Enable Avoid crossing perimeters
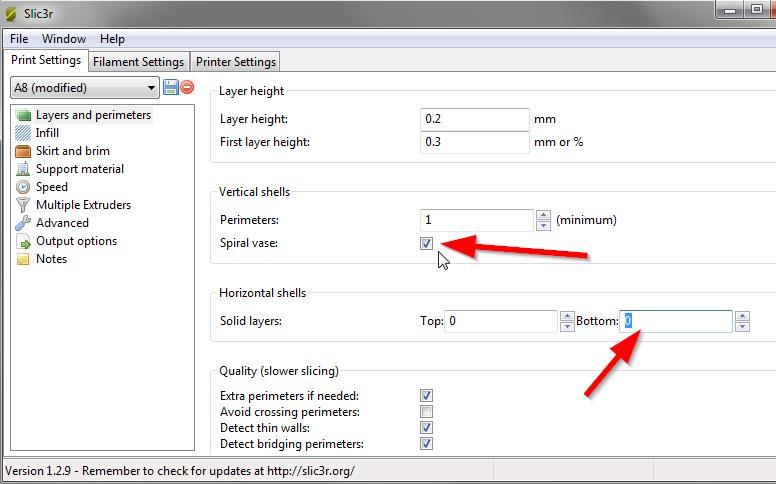Image resolution: width=776 pixels, height=484 pixels. 426,411
